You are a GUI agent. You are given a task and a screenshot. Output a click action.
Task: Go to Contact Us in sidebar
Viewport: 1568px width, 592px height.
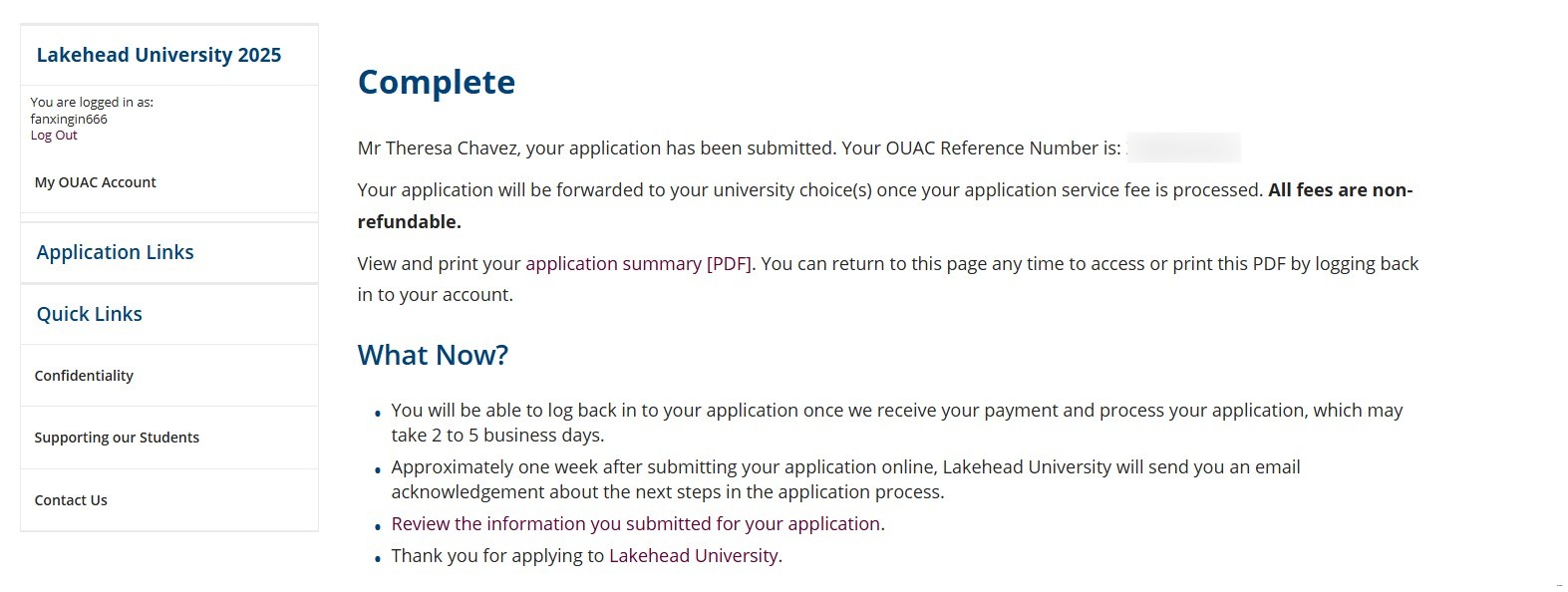coord(71,500)
